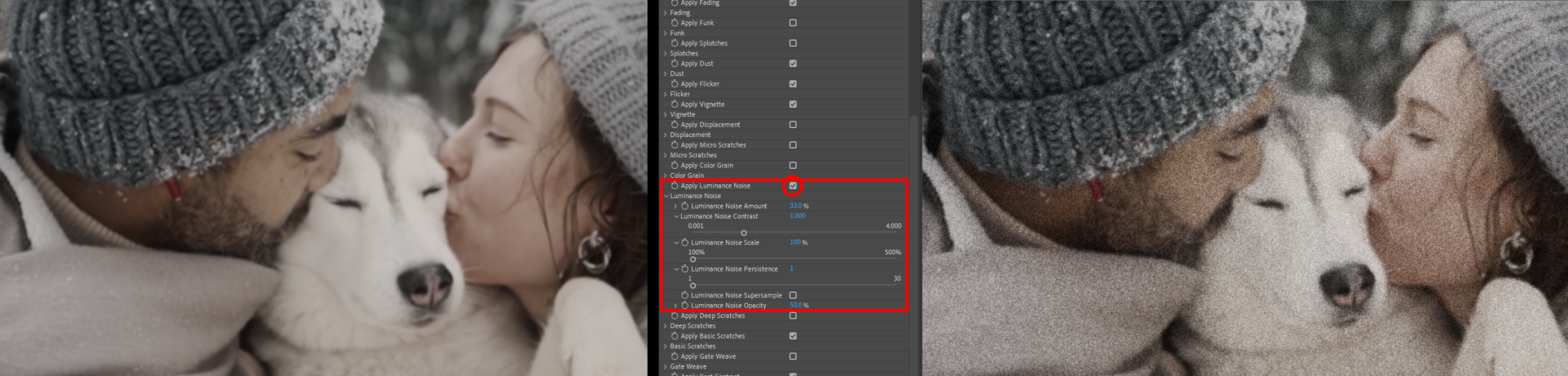Uncheck the Apply Flicker checkbox
The image size is (1568, 376).
pyautogui.click(x=793, y=84)
